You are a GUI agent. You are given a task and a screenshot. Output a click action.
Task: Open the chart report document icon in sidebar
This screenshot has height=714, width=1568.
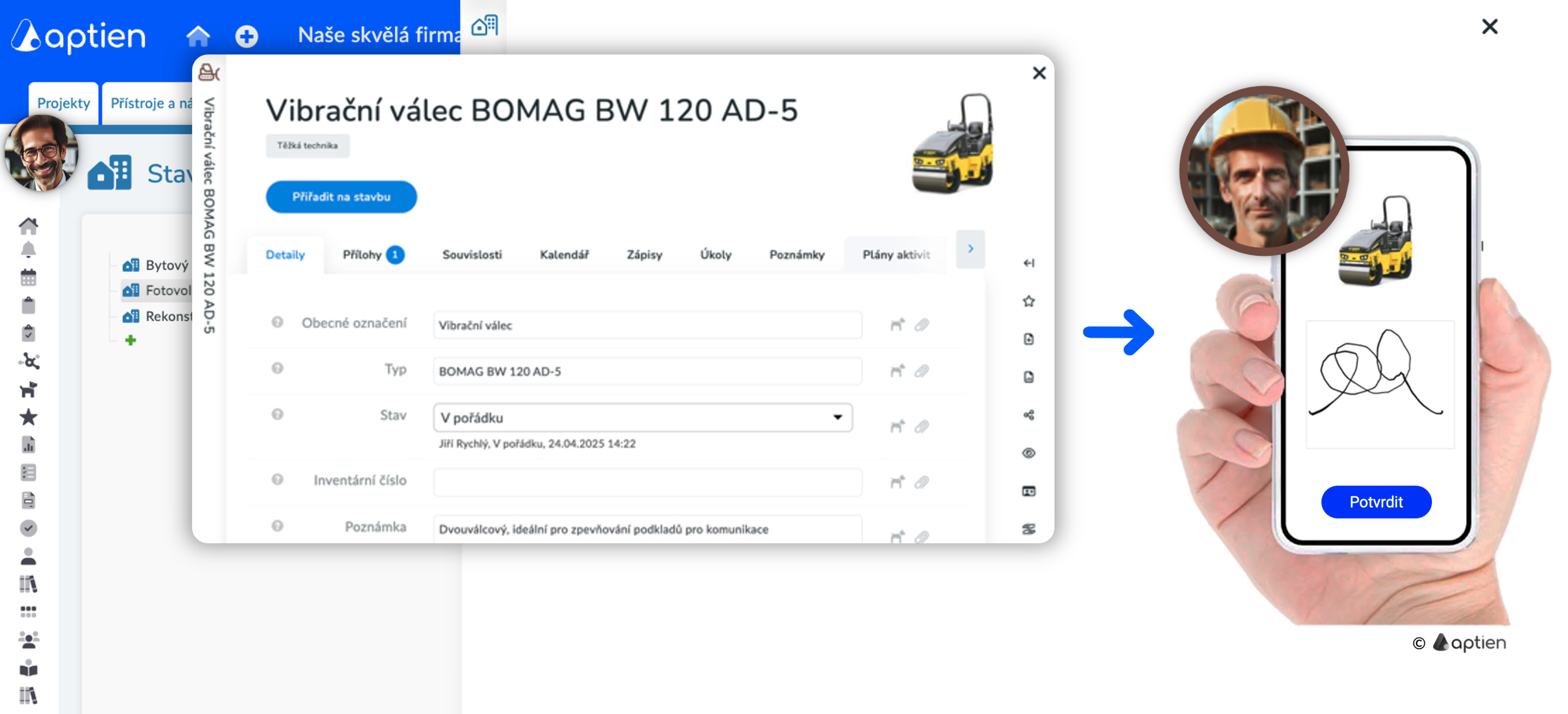[29, 445]
